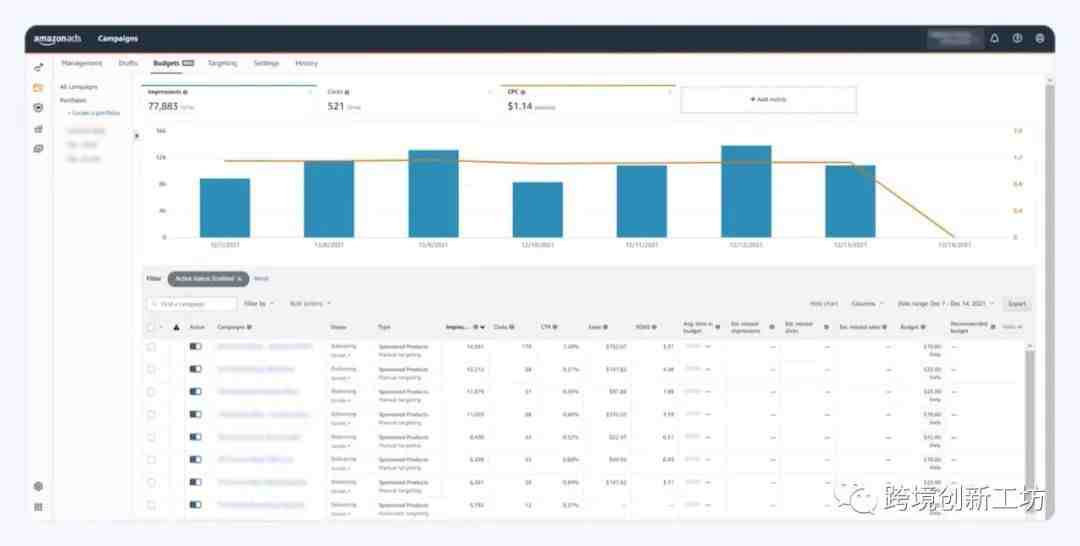Click the page vertical scrollbar at far right
Screen dimensions: 1080x546
pyautogui.click(x=1050, y=296)
